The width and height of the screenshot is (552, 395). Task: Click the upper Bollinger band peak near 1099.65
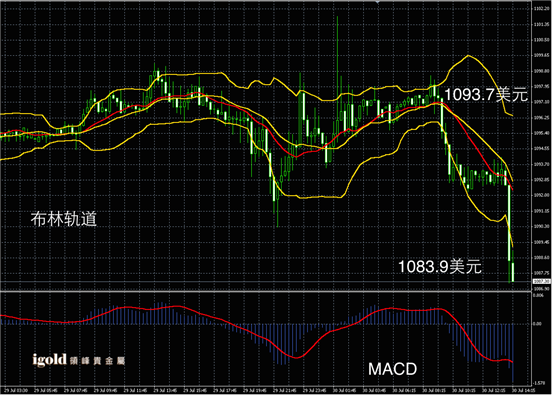click(x=468, y=56)
